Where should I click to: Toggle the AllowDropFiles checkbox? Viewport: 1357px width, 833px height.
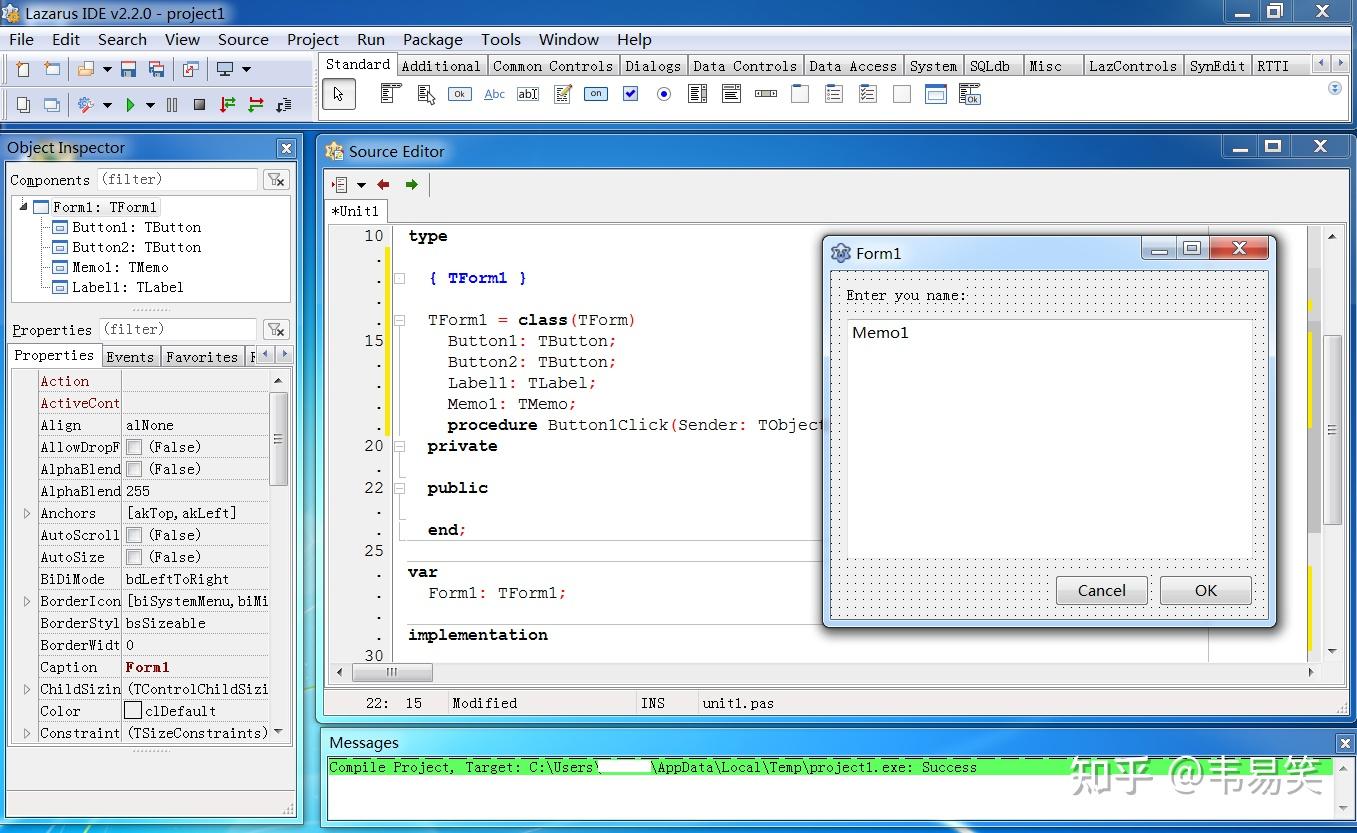134,447
